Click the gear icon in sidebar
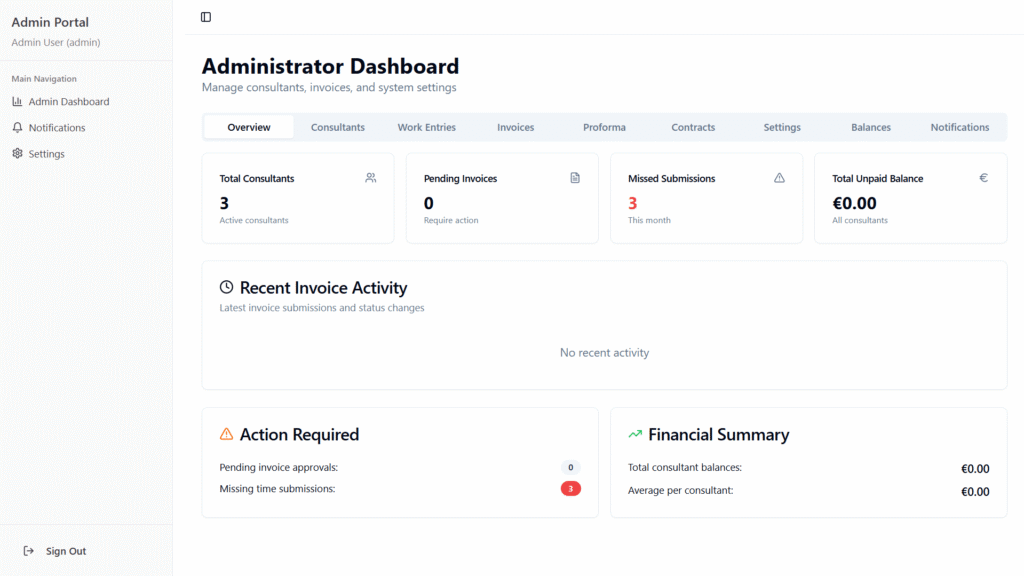Image resolution: width=1024 pixels, height=576 pixels. [x=17, y=154]
